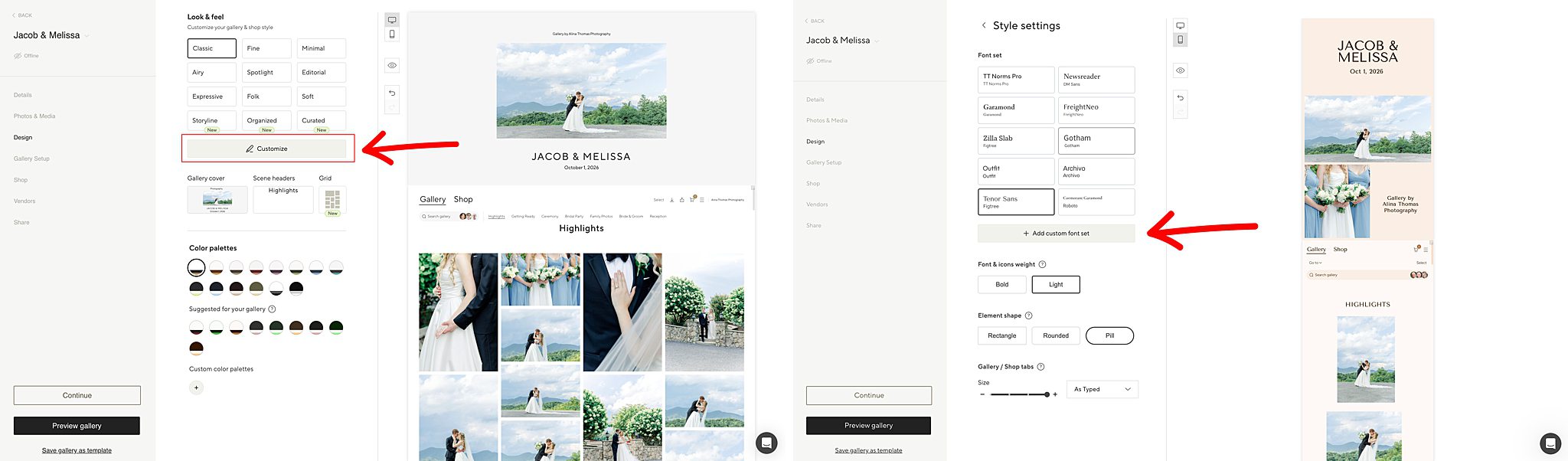Go back using the Style settings chevron

point(984,25)
